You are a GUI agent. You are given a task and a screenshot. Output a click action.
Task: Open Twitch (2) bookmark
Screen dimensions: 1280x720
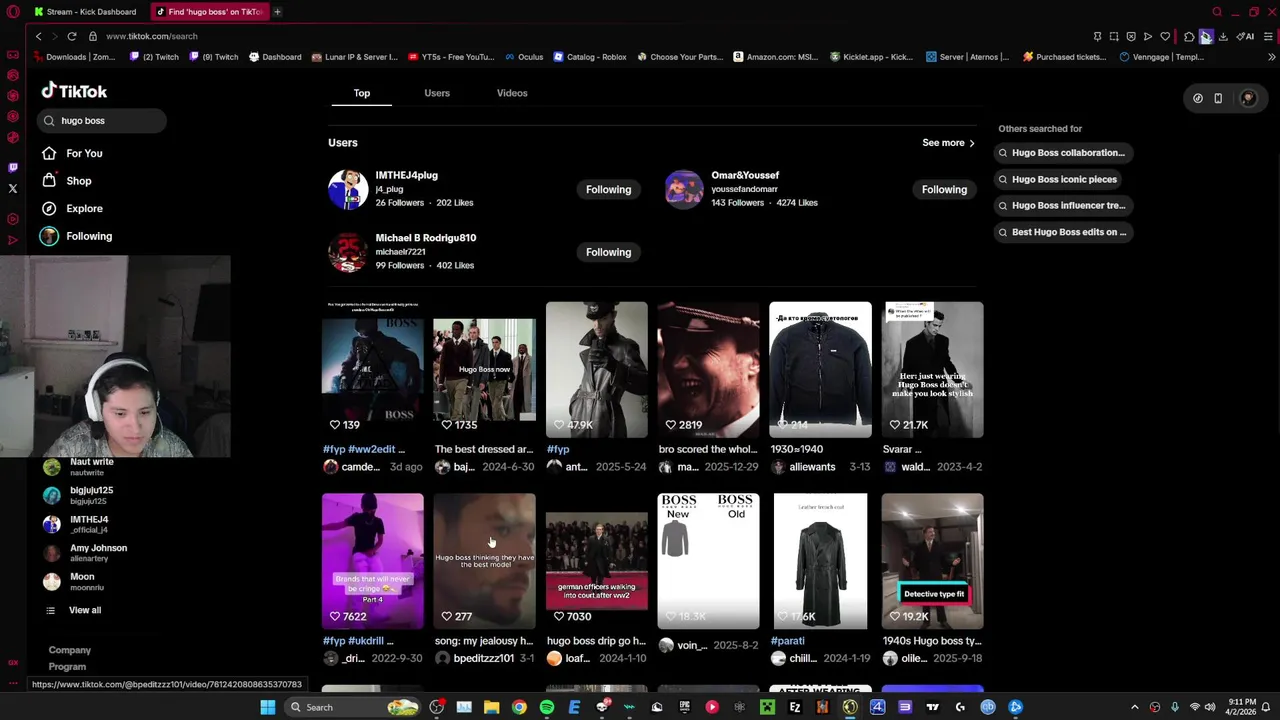coord(155,57)
